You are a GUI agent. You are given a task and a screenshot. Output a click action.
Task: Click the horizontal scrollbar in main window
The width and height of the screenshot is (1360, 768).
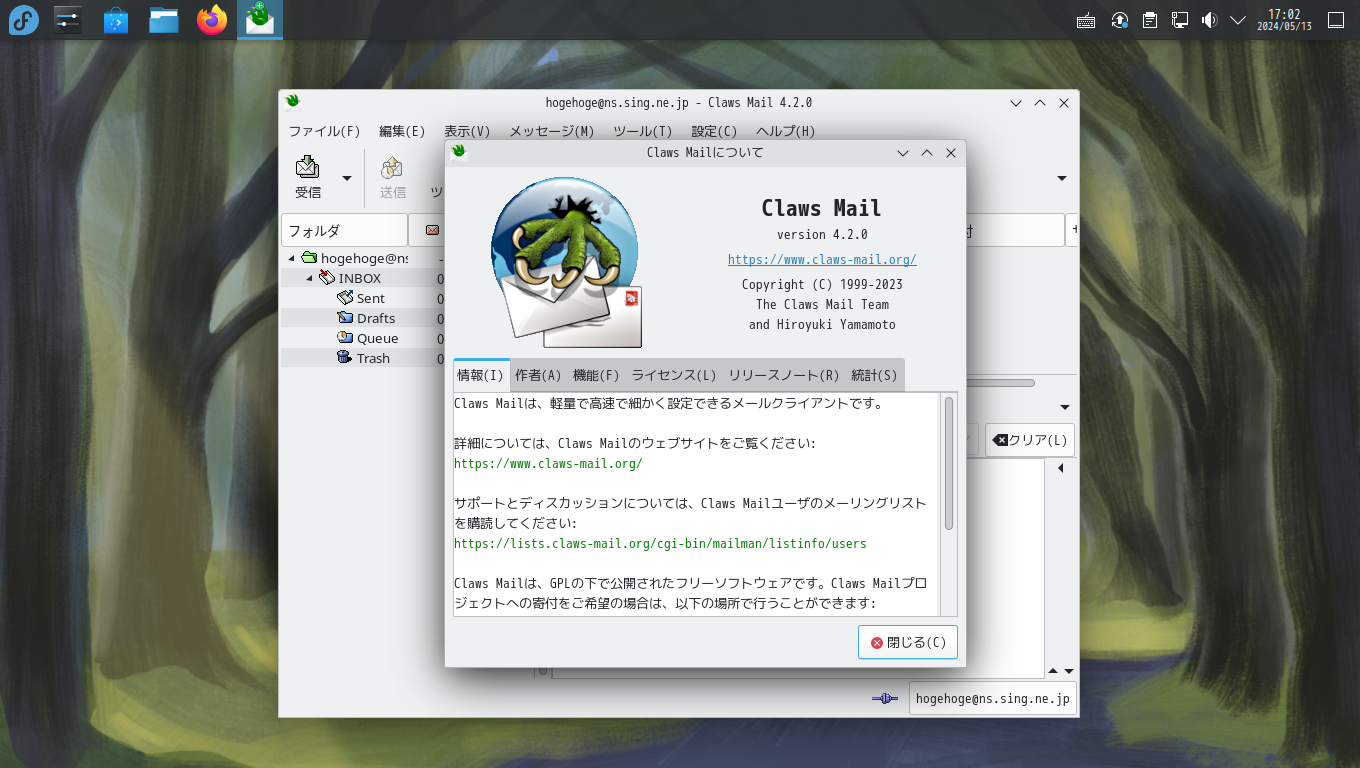point(1000,382)
